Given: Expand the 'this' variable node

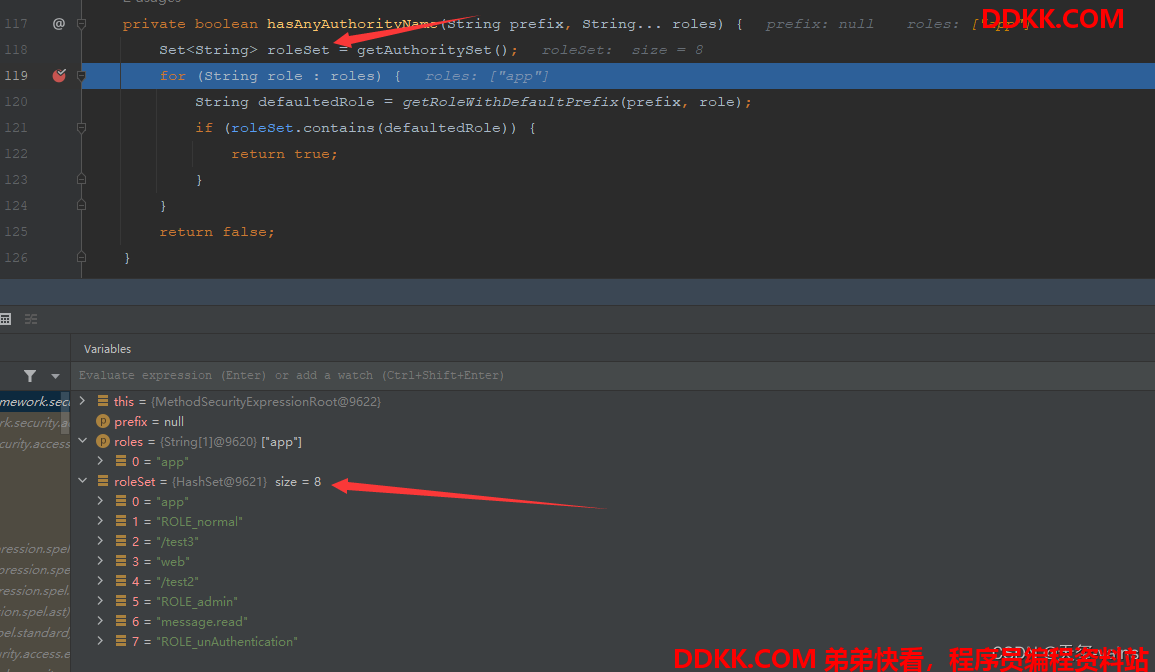Looking at the screenshot, I should click(82, 401).
